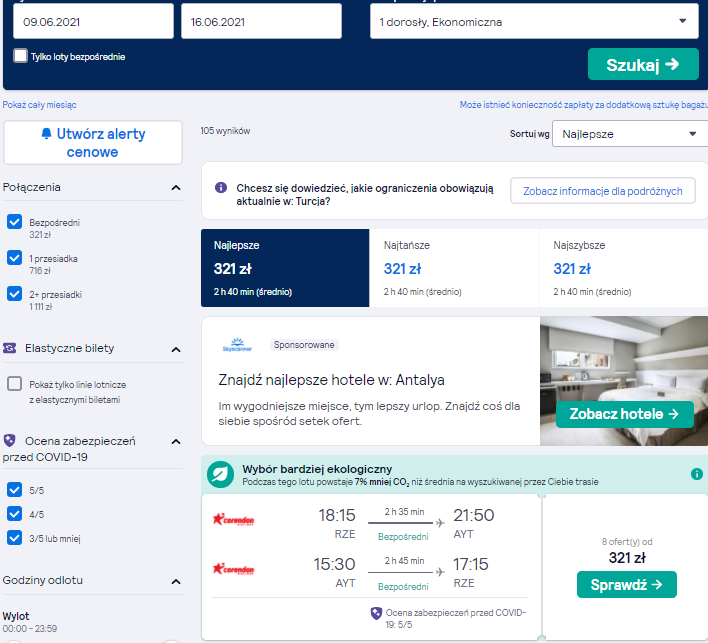This screenshot has width=708, height=643.
Task: Click Sprawdź button for 321 zł offer
Action: pos(627,585)
